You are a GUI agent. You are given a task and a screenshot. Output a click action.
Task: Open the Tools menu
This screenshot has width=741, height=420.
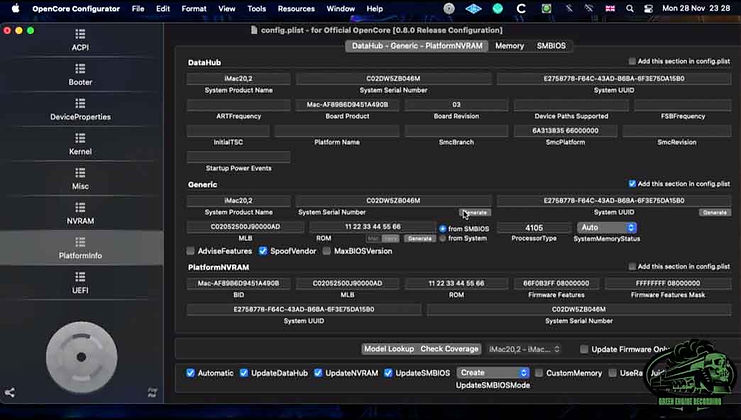click(x=257, y=9)
